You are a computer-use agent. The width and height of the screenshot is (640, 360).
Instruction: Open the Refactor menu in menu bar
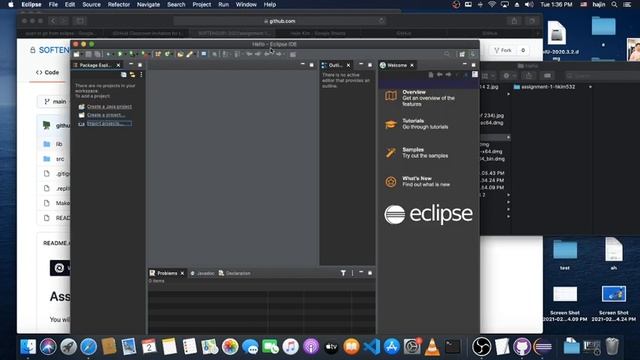pyautogui.click(x=119, y=4)
